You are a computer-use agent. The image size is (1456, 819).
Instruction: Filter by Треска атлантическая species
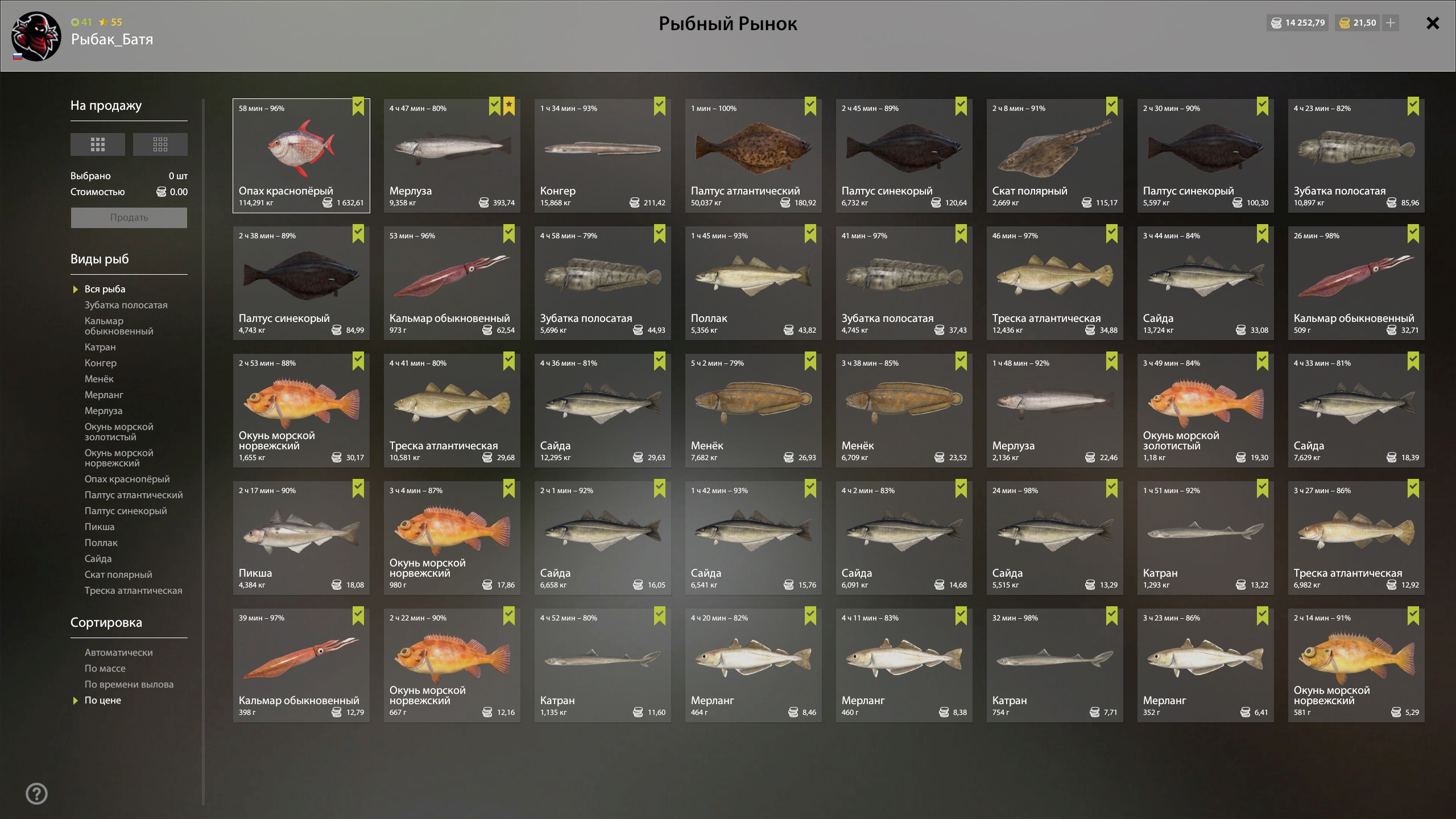pyautogui.click(x=134, y=590)
